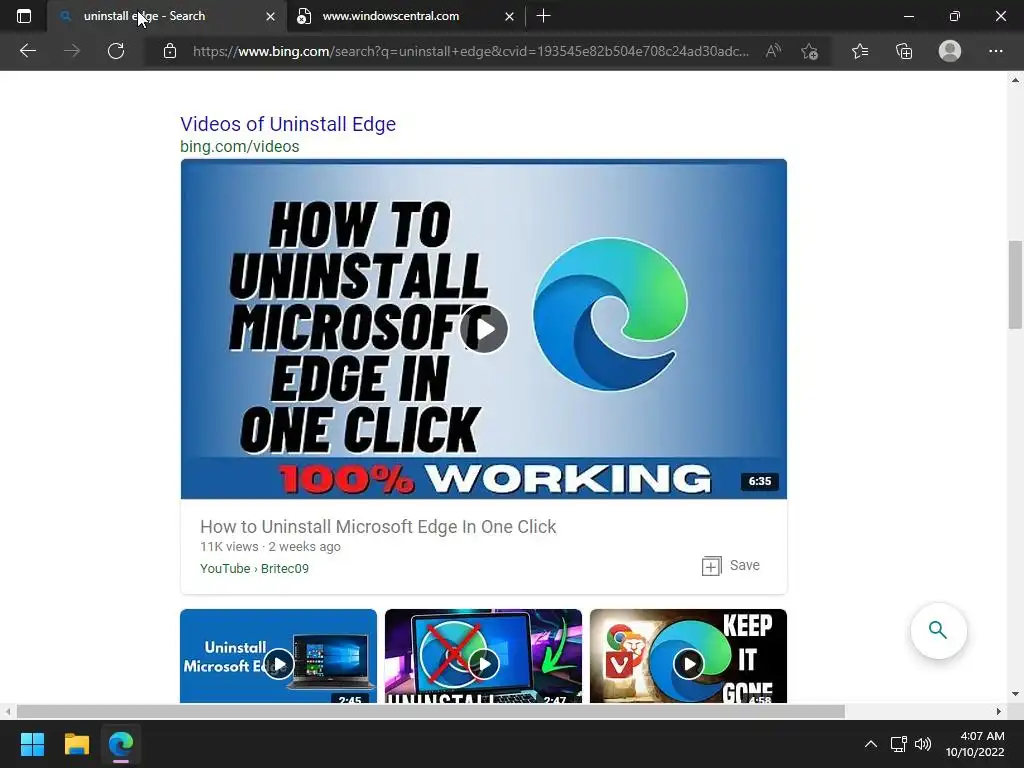This screenshot has height=768, width=1024.
Task: Click the Microsoft Edge taskbar icon
Action: point(121,744)
